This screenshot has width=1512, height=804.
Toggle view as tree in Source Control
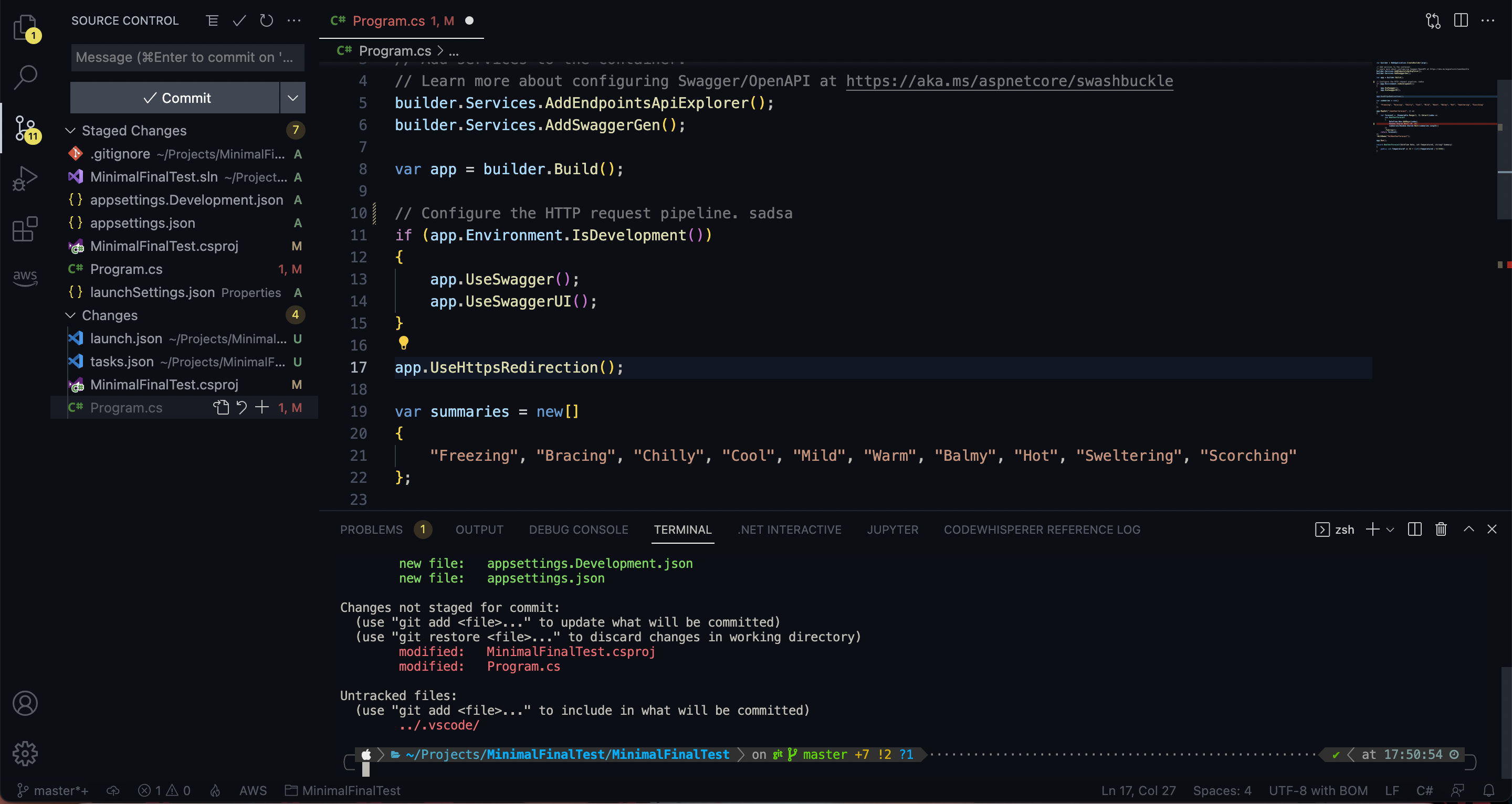(213, 21)
